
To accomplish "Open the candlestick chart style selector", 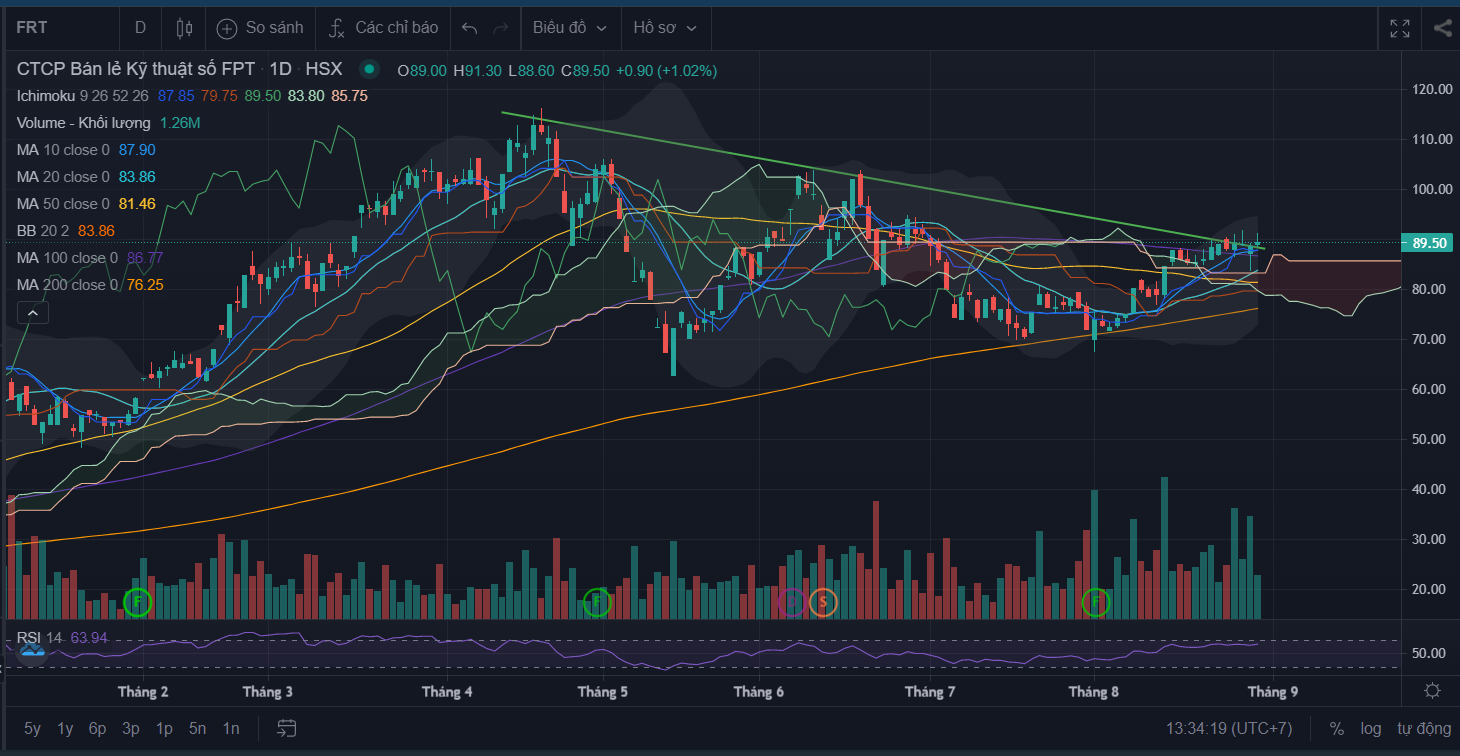I will click(184, 28).
